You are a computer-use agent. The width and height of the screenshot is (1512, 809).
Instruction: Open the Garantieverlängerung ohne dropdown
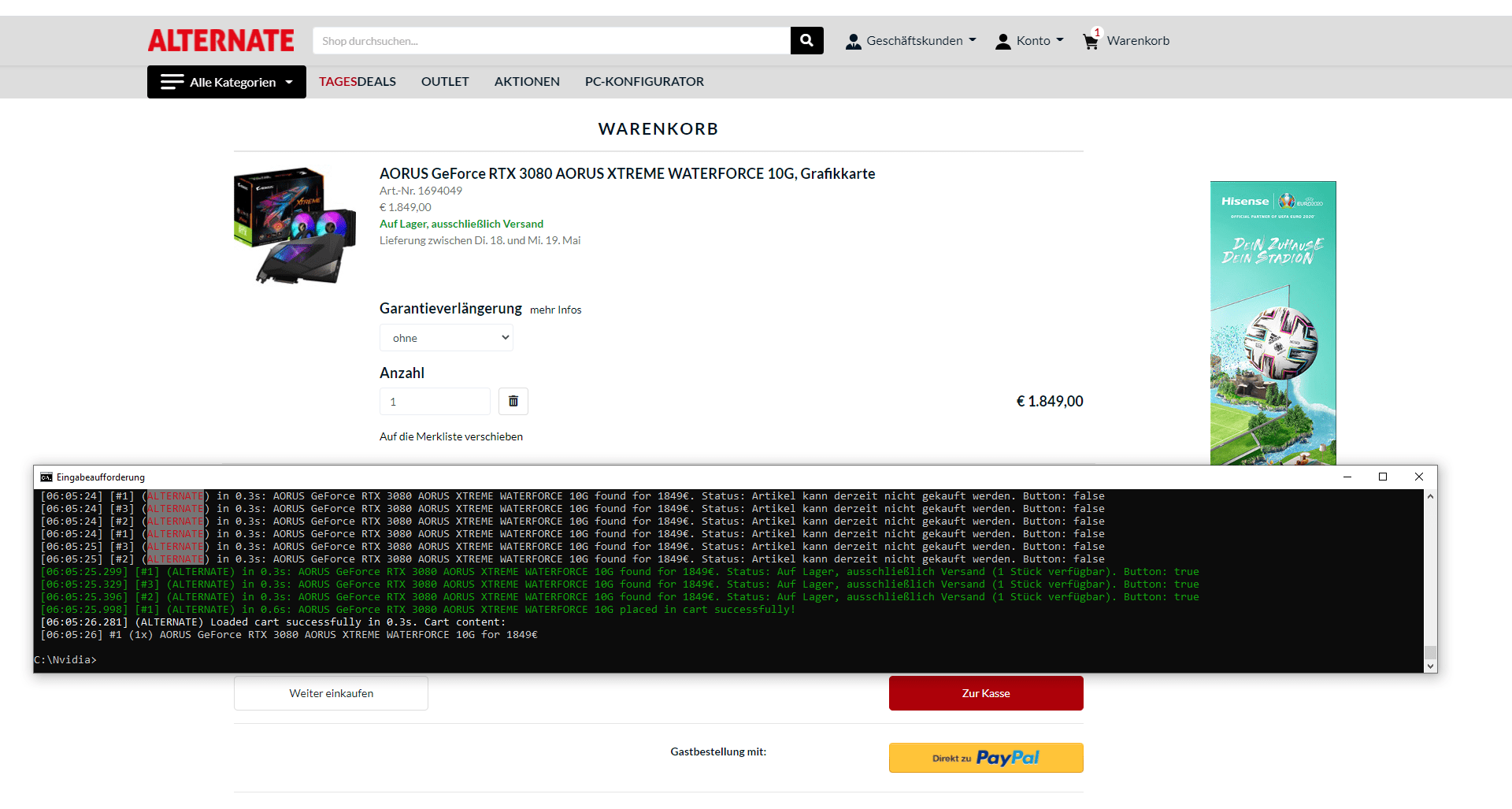click(x=447, y=338)
